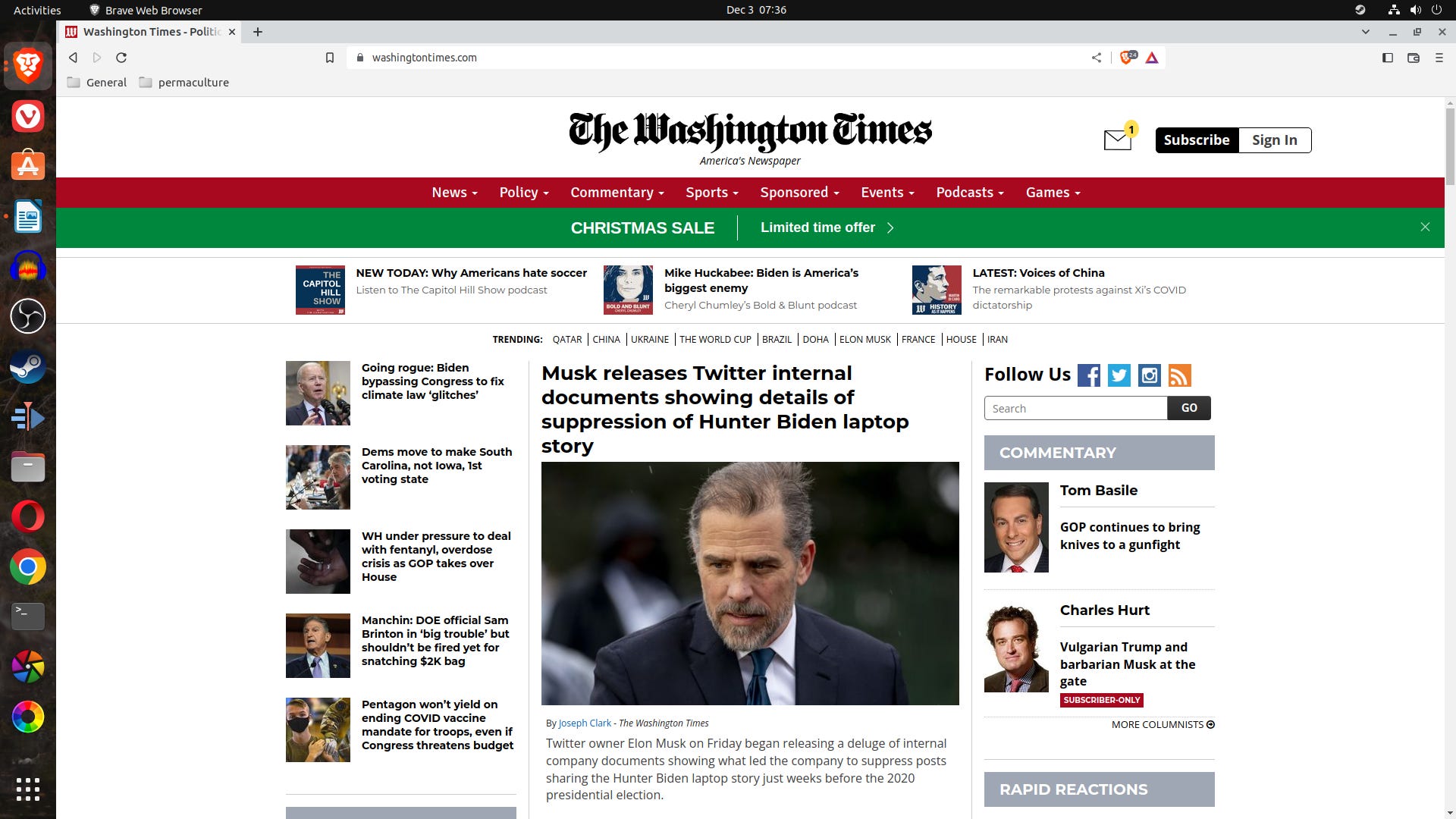Open the newsletter envelope icon

pos(1118,140)
